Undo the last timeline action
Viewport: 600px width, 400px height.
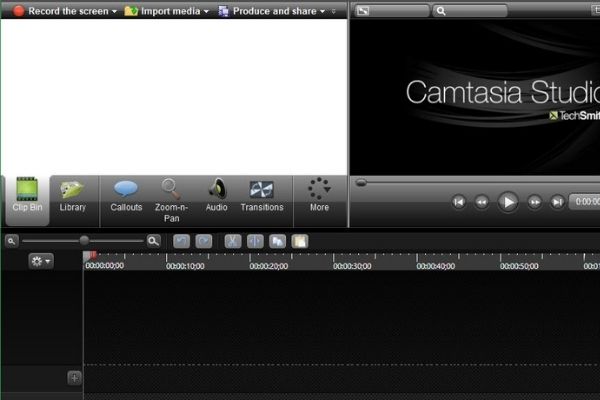(x=181, y=241)
